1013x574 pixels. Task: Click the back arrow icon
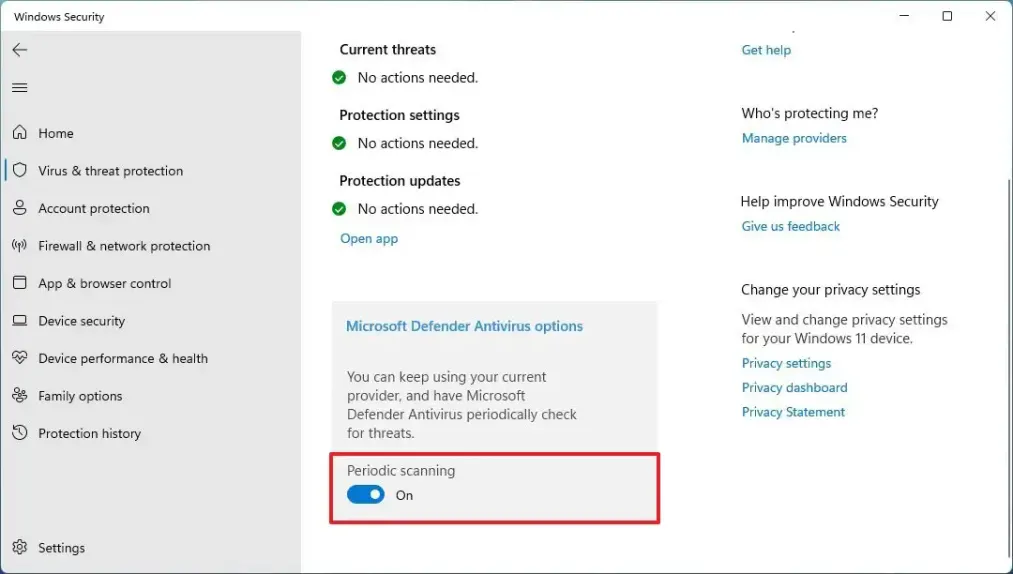coord(19,50)
